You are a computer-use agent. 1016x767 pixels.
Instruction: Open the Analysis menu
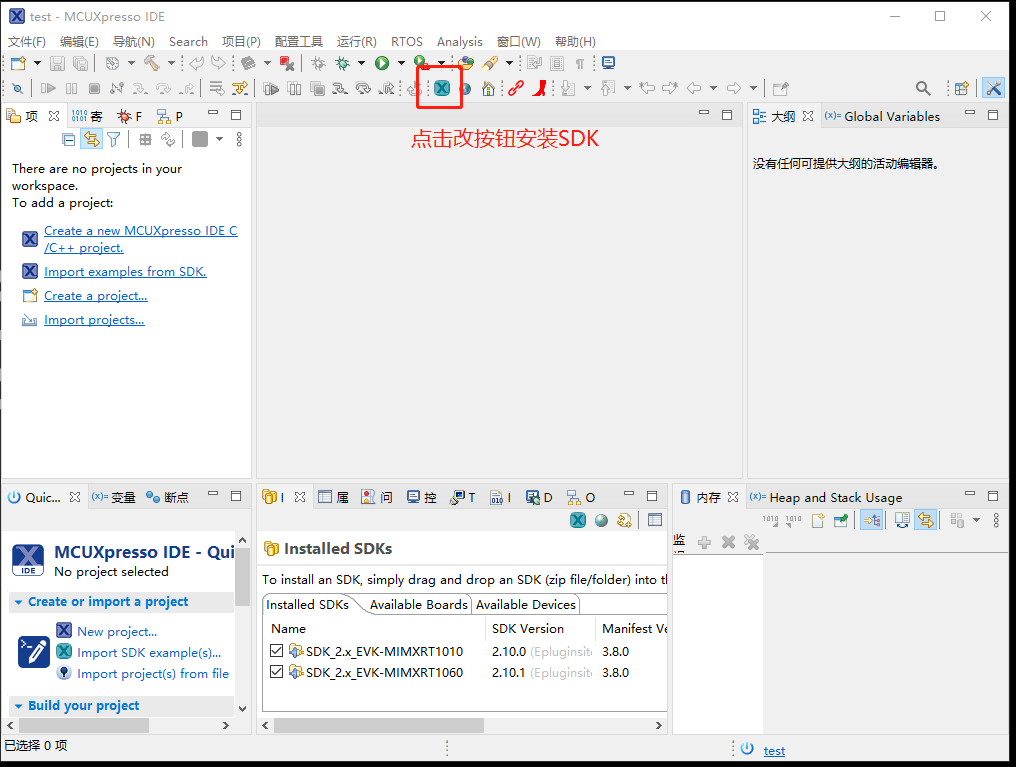pyautogui.click(x=459, y=41)
